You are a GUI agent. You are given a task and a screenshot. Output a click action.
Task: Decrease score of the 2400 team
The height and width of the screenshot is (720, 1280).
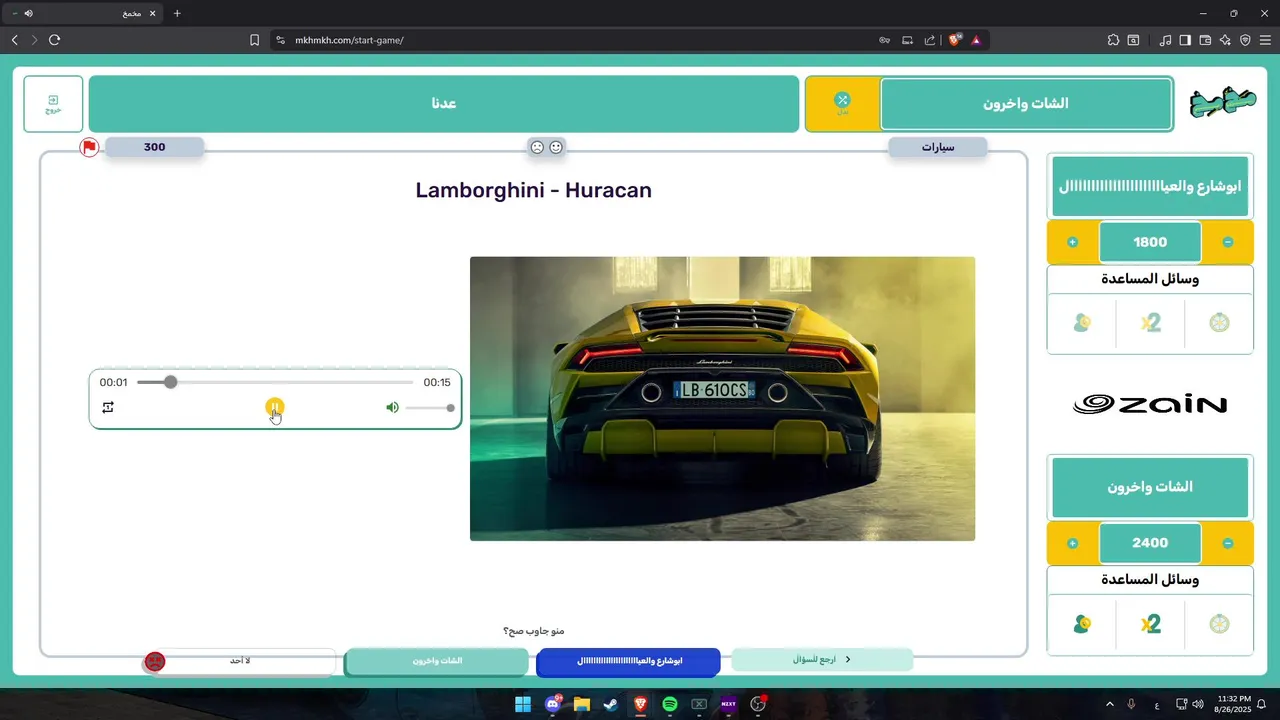[1228, 543]
